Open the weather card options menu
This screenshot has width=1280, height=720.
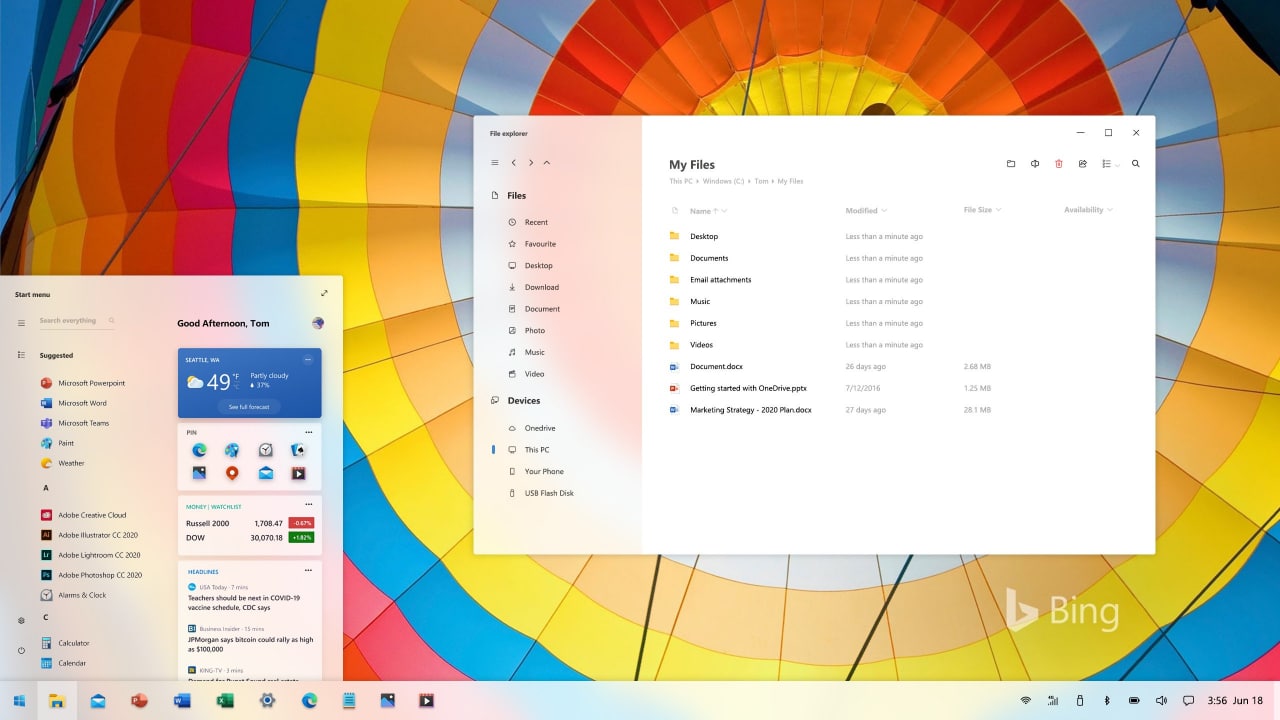tap(308, 359)
